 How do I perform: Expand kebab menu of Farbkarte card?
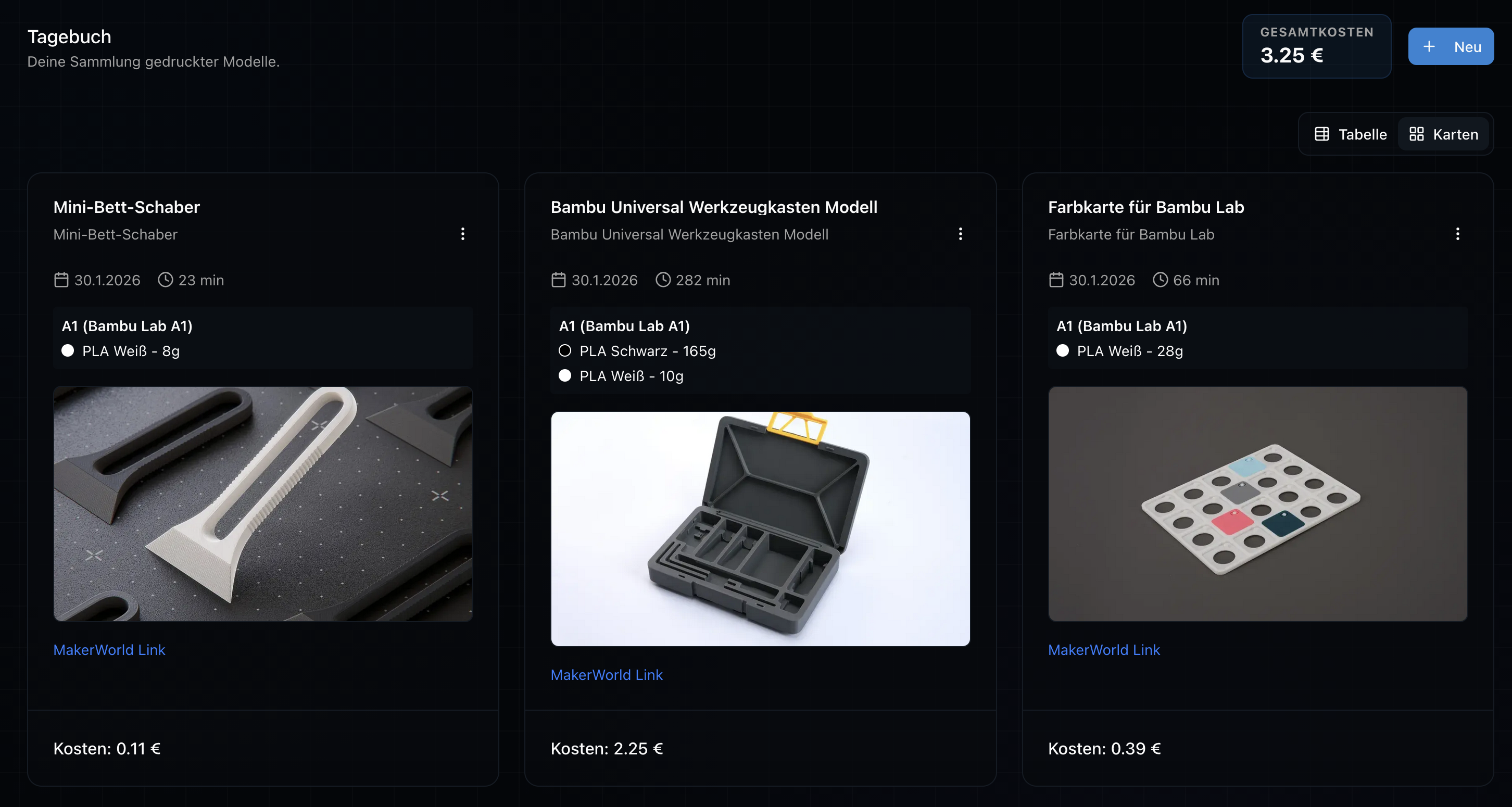point(1457,234)
